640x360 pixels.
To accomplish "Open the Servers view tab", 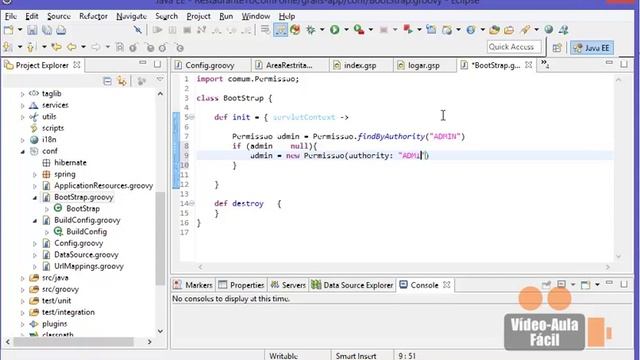I will coord(288,285).
